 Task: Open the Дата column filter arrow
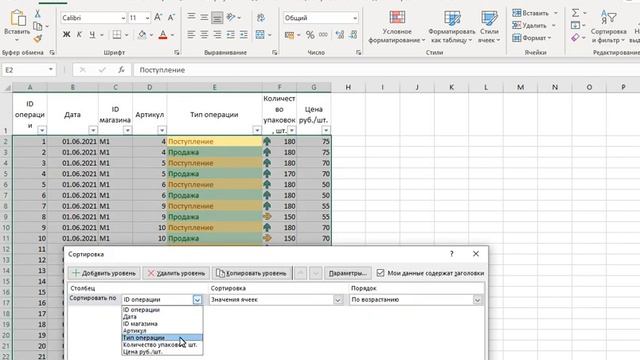pos(93,130)
